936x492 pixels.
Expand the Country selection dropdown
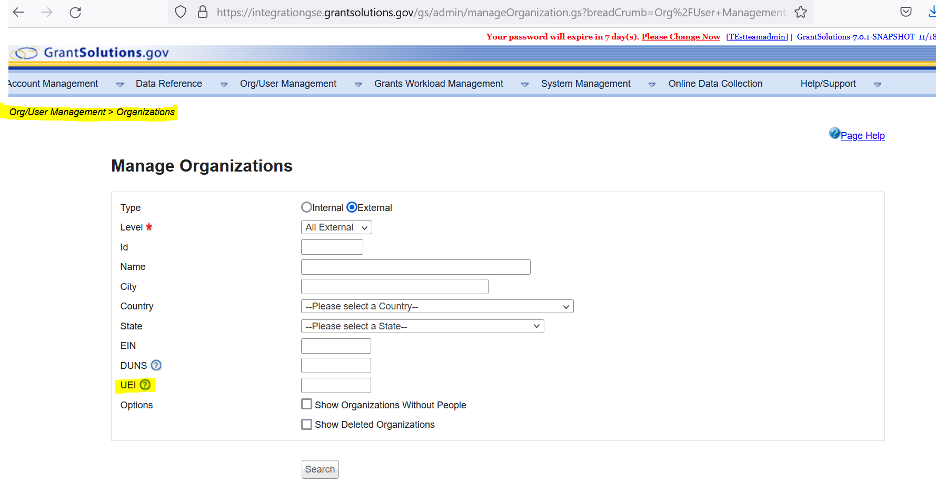point(437,306)
